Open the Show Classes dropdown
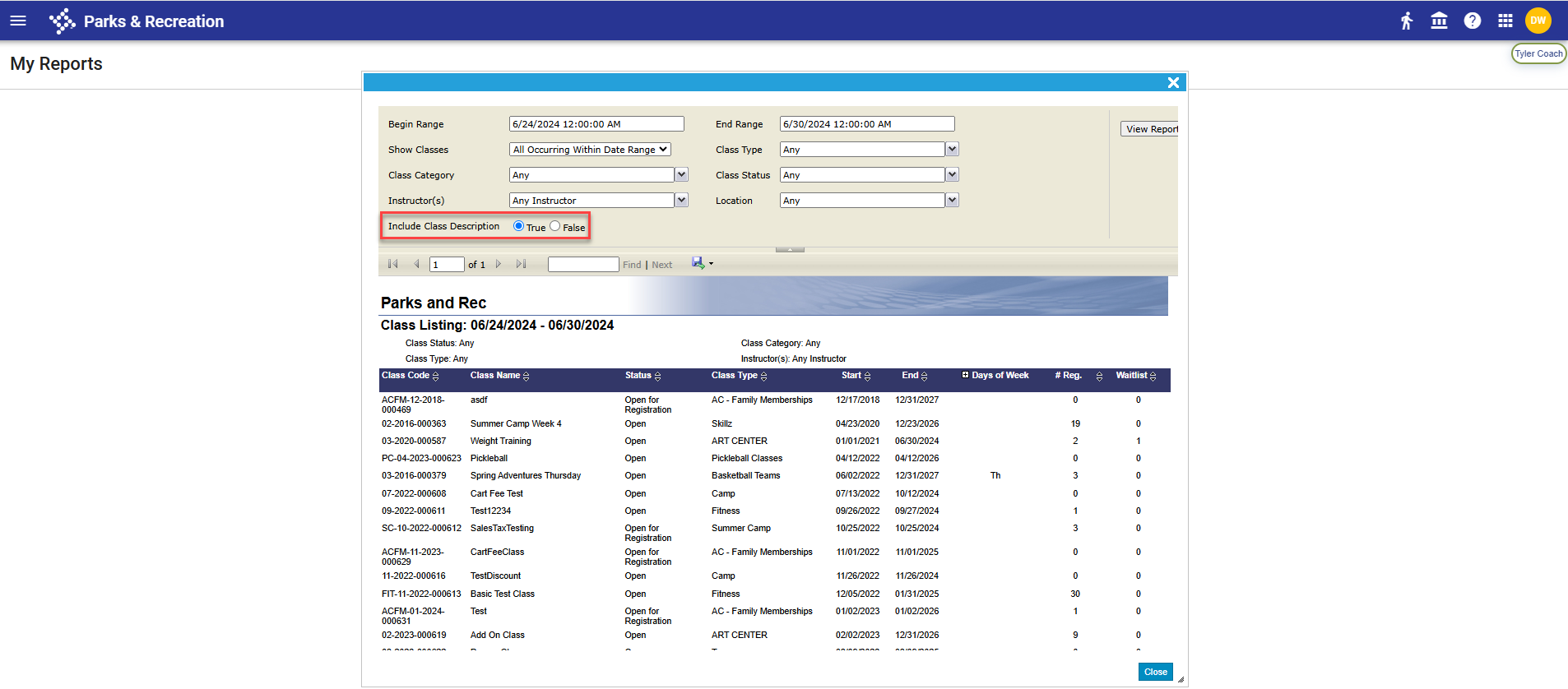Screen dimensions: 1568x689 click(x=590, y=150)
